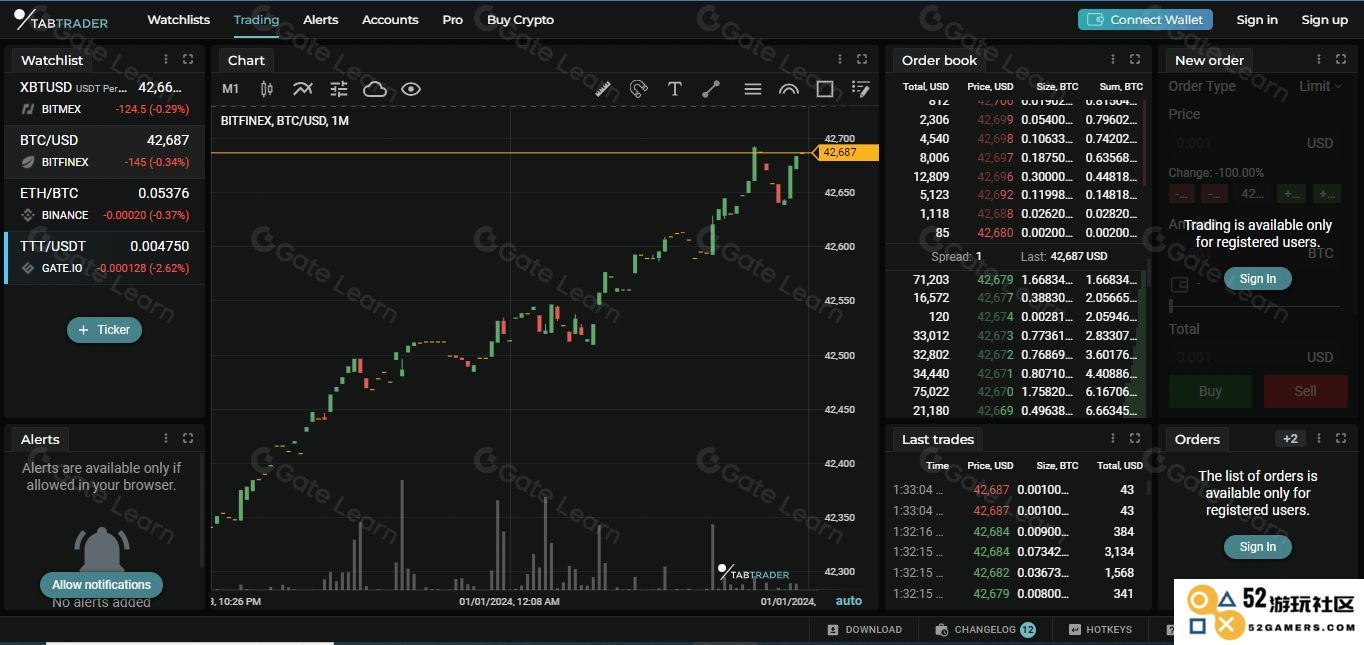1364x645 pixels.
Task: Open Changelog from the bottom bar
Action: click(985, 630)
